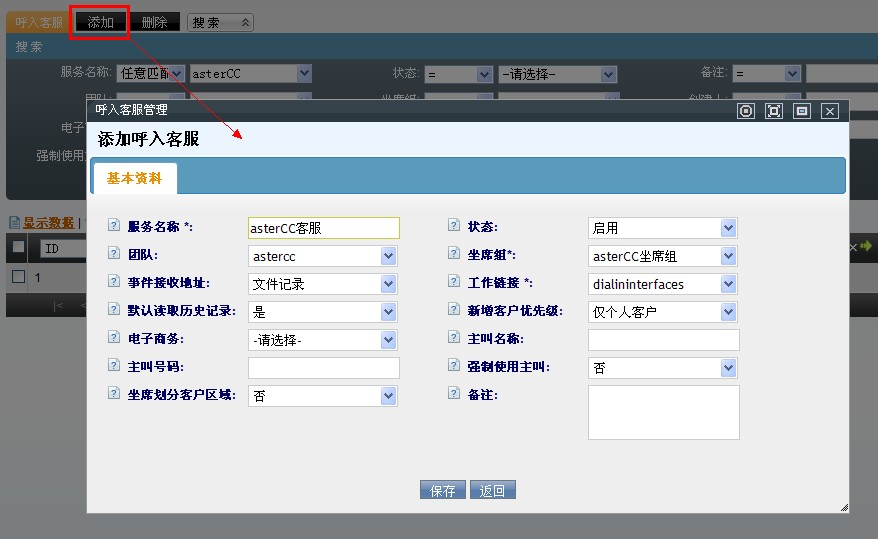Screen dimensions: 878x539
Task: Click help icon next to 状态 label
Action: pos(454,227)
